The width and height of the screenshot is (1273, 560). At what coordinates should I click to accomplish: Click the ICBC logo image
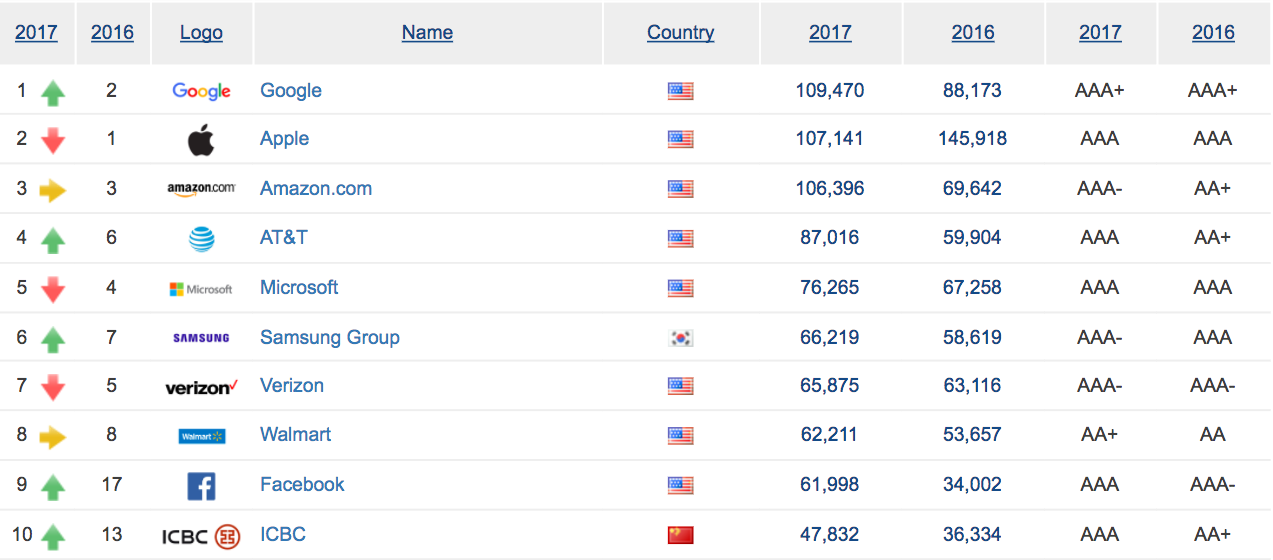pos(201,536)
